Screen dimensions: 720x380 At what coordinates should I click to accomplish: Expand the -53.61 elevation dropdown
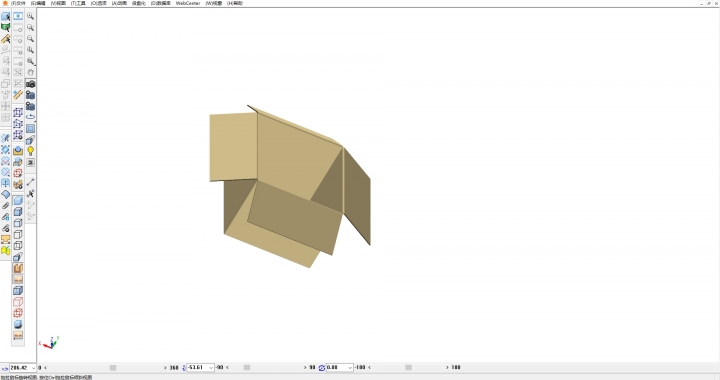(x=211, y=368)
